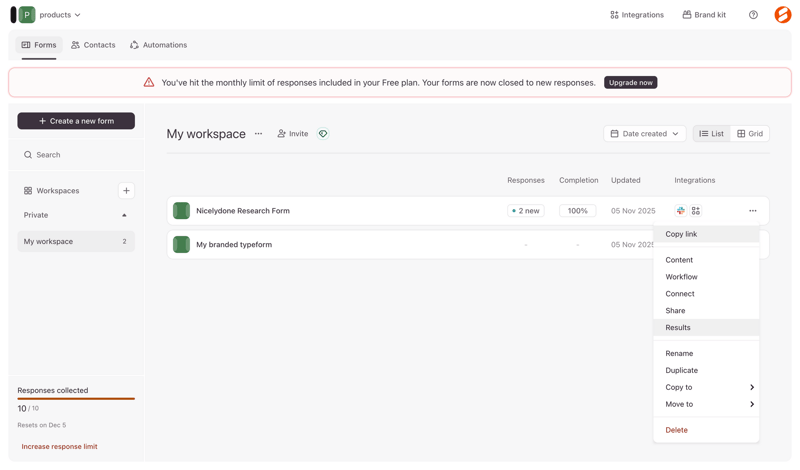Select My workspace in the sidebar
Image resolution: width=800 pixels, height=470 pixels.
tap(76, 241)
